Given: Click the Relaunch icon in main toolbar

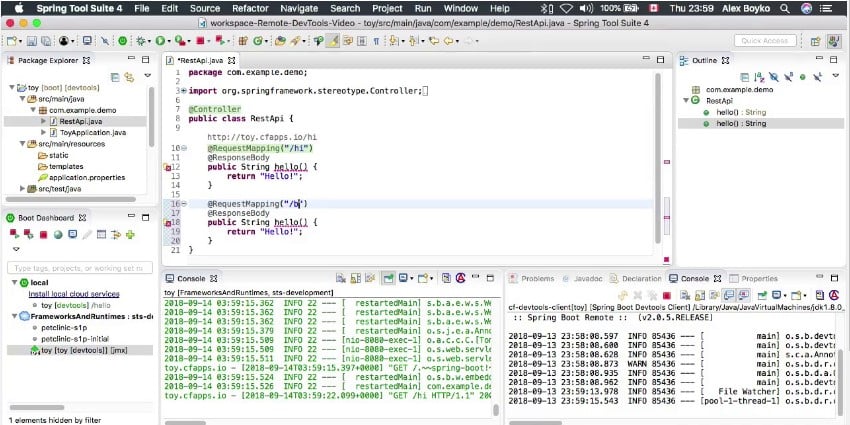Looking at the screenshot, I should [219, 41].
